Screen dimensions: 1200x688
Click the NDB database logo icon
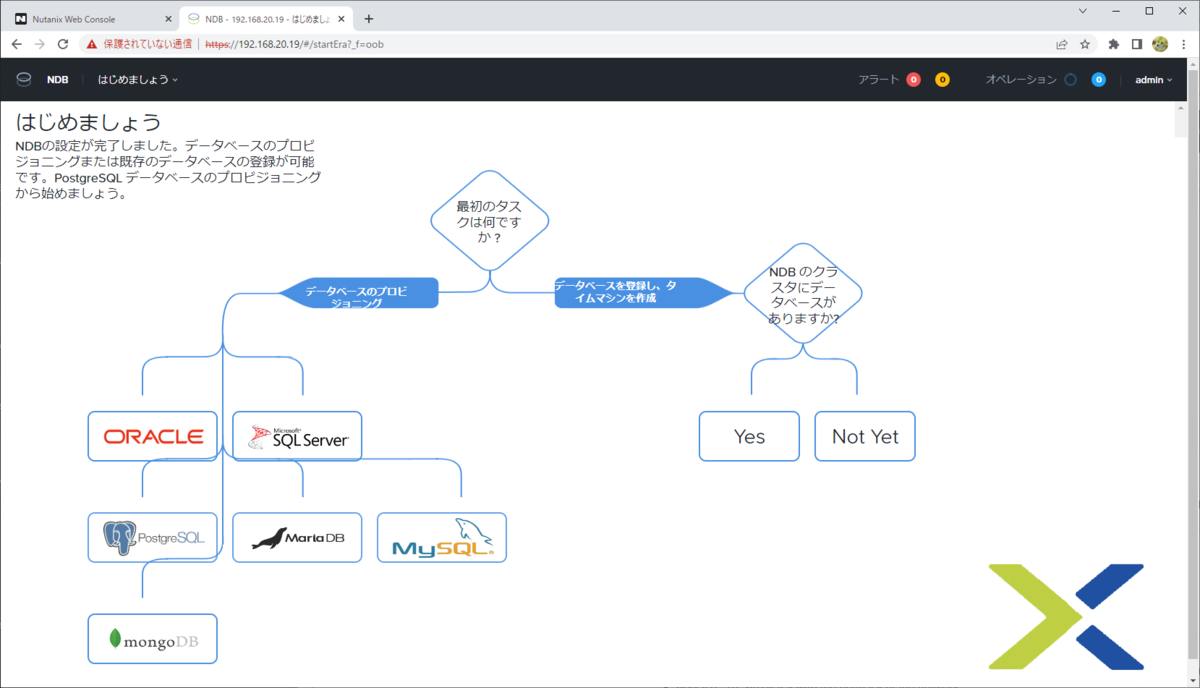(24, 79)
